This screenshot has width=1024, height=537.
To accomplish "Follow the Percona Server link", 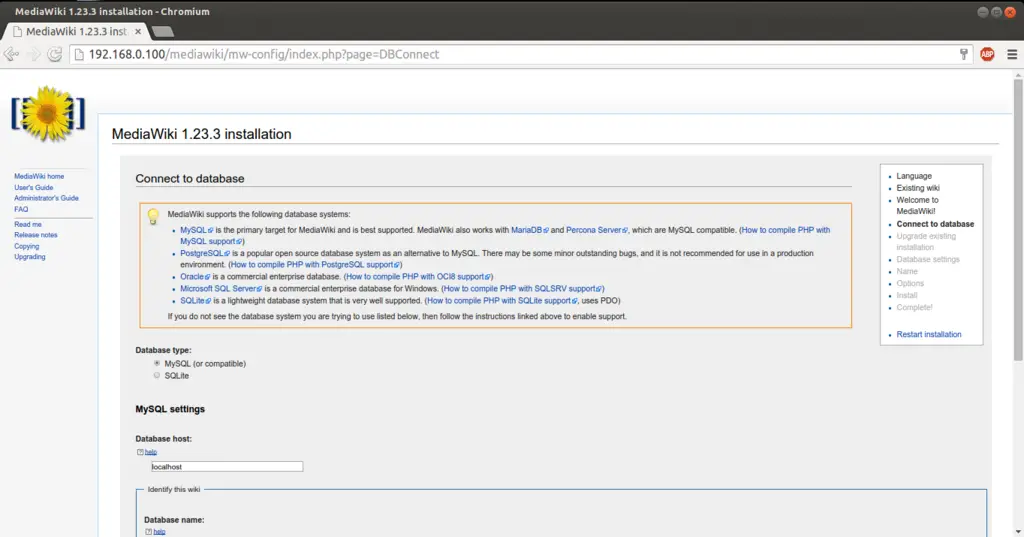I will 596,230.
